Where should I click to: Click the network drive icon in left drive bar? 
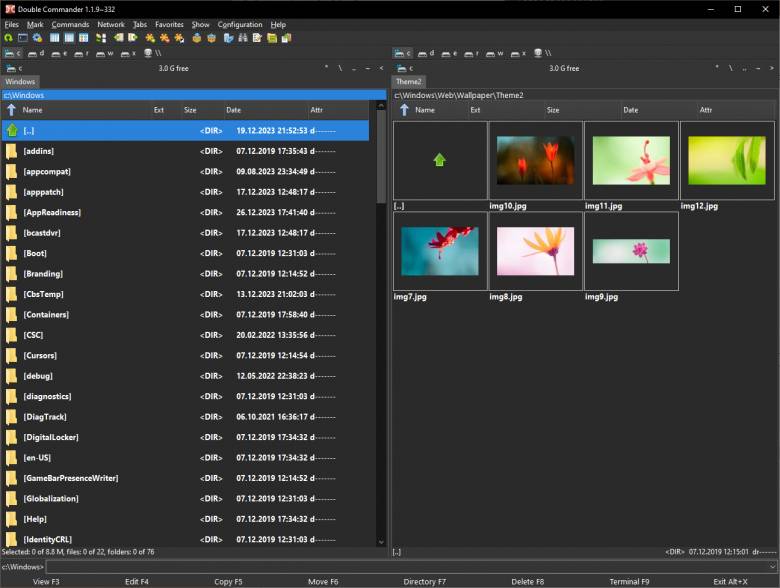click(150, 53)
